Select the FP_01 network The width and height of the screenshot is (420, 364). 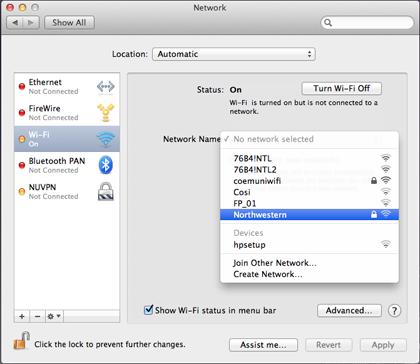[309, 203]
